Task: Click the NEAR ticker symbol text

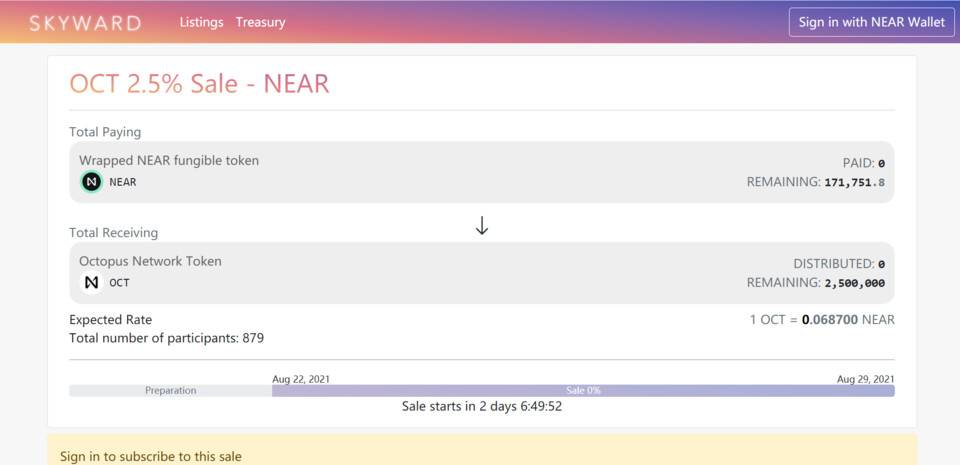Action: (123, 182)
